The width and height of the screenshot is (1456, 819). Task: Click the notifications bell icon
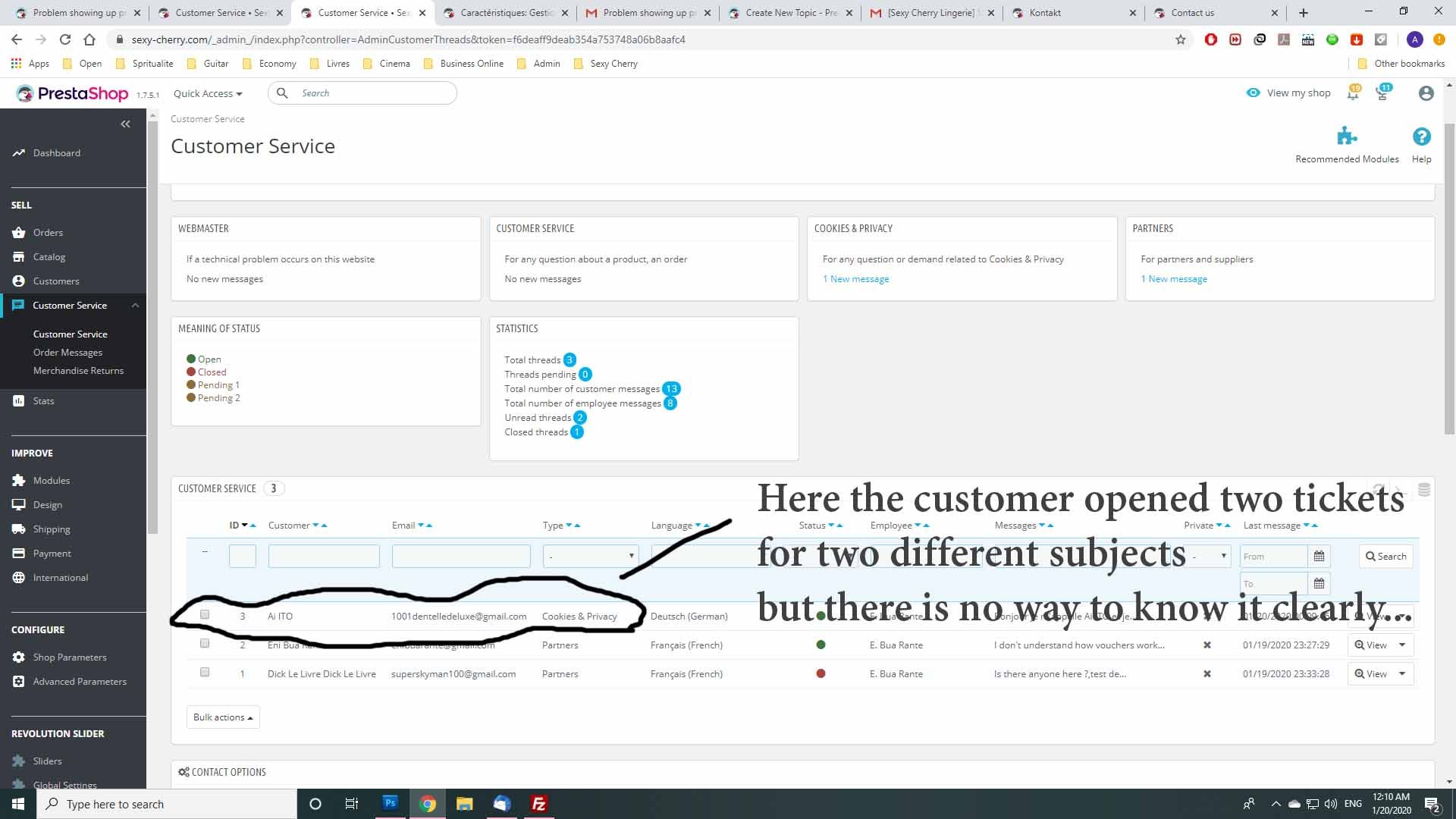[x=1353, y=93]
